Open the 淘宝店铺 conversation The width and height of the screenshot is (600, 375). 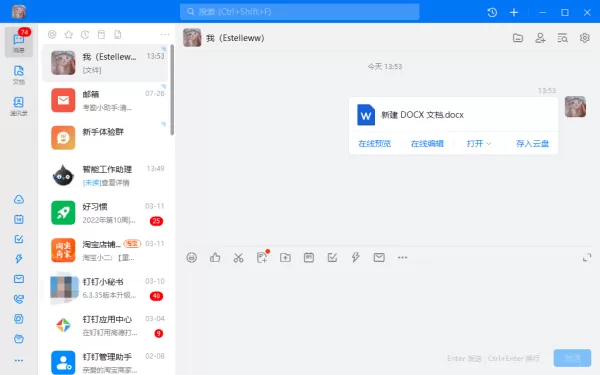point(105,251)
